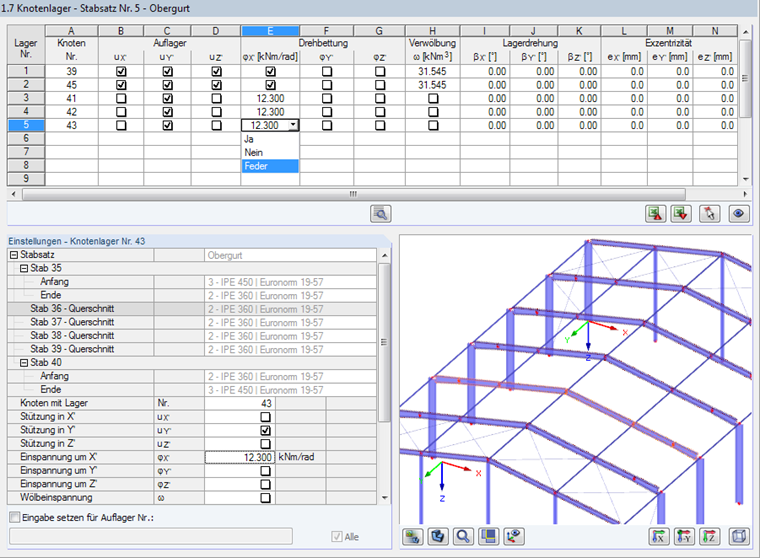760x558 pixels.
Task: Click the Knoten mit Lager value 43
Action: (240, 403)
